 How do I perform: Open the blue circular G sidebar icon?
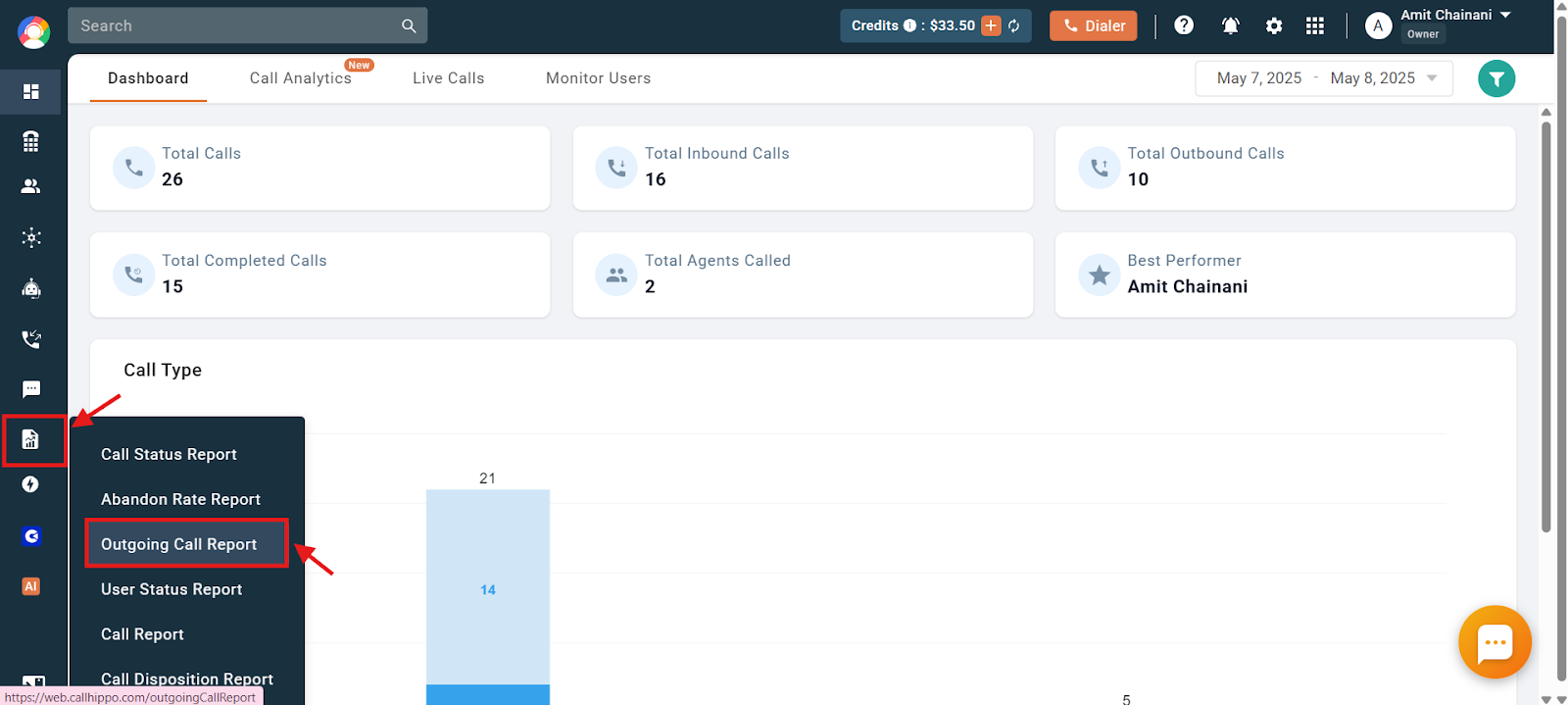click(31, 536)
